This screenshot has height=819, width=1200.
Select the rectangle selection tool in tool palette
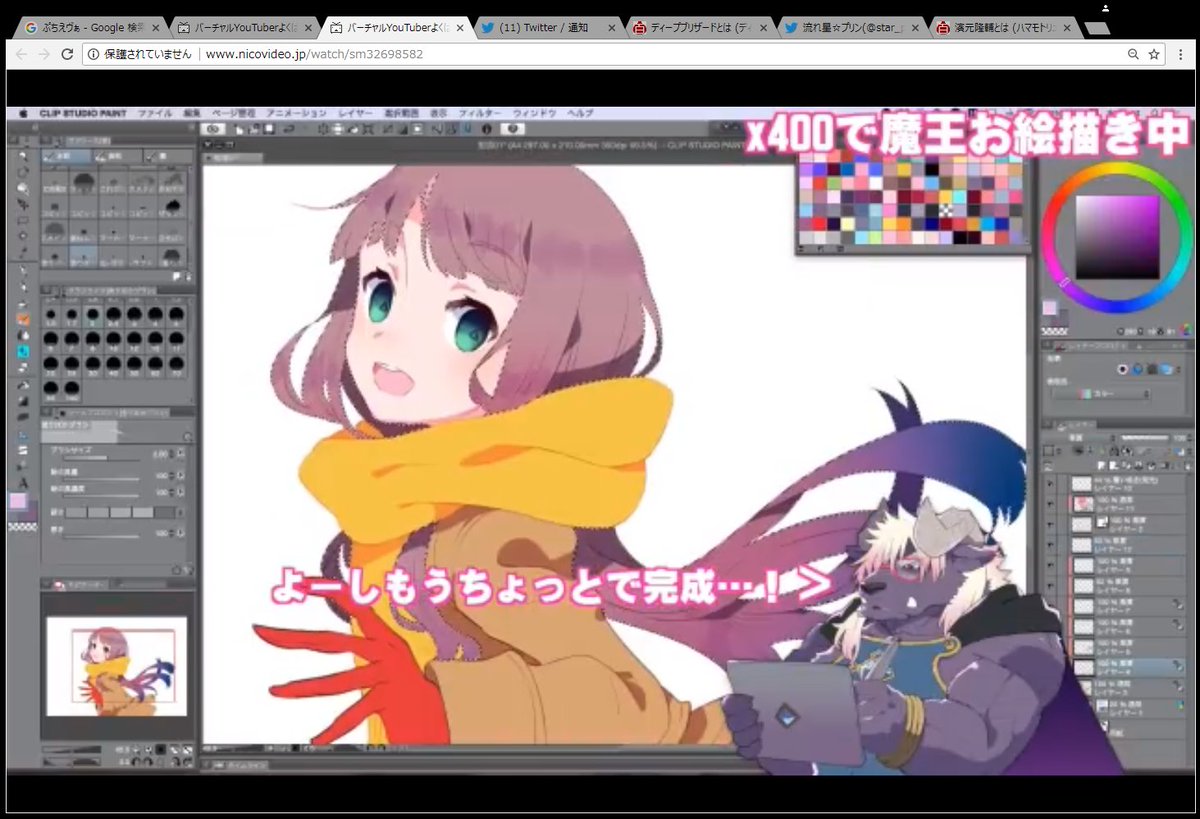pos(22,220)
